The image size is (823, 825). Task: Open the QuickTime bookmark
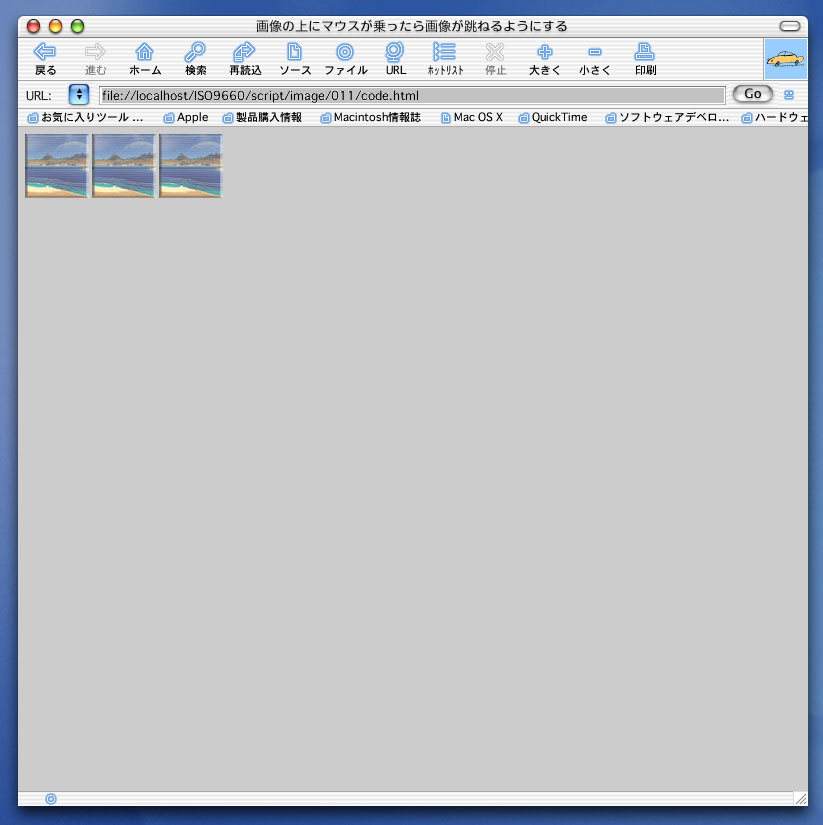553,117
